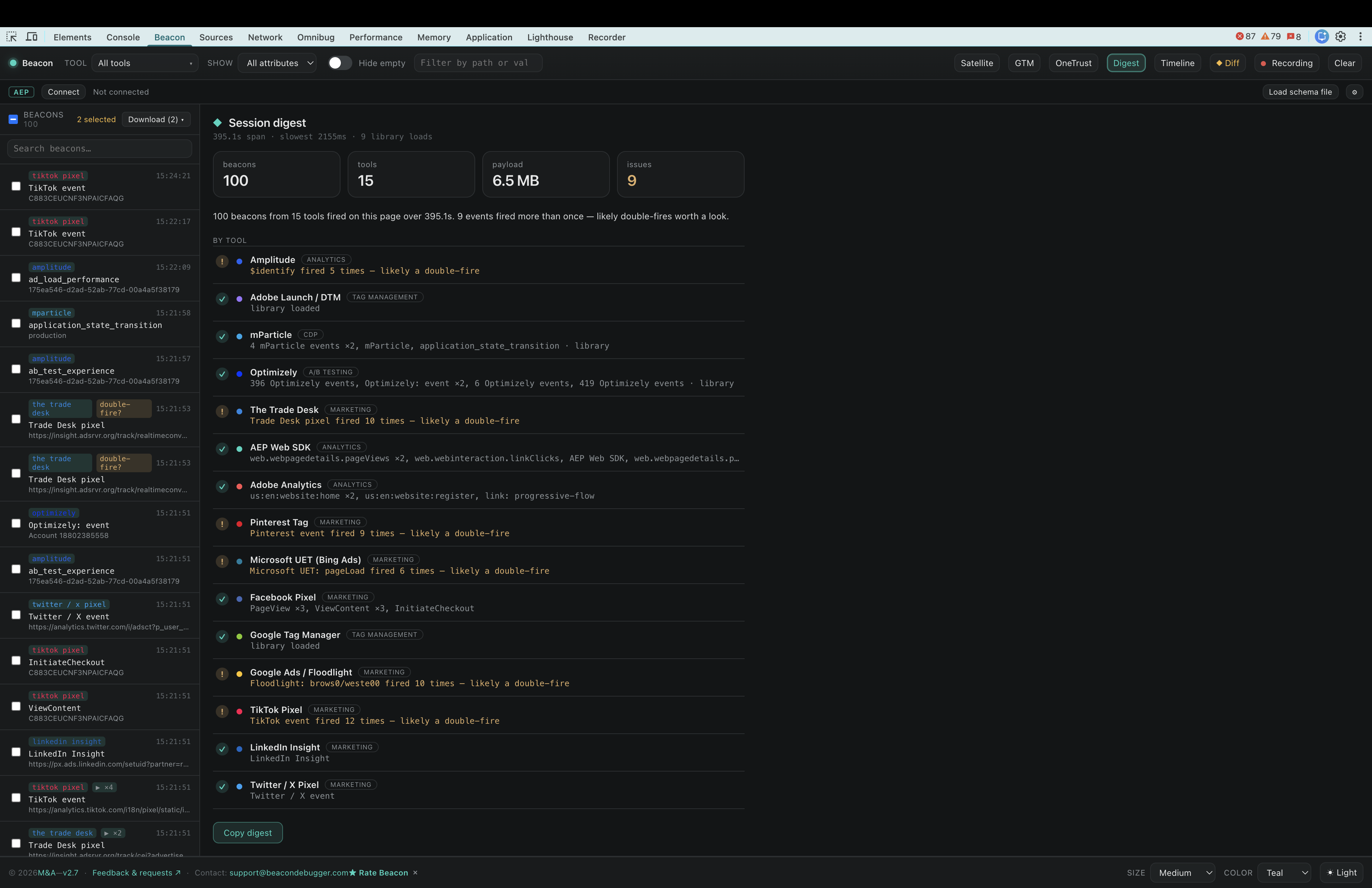The height and width of the screenshot is (888, 1372).
Task: Check the application_state_transition beacon
Action: point(16,323)
